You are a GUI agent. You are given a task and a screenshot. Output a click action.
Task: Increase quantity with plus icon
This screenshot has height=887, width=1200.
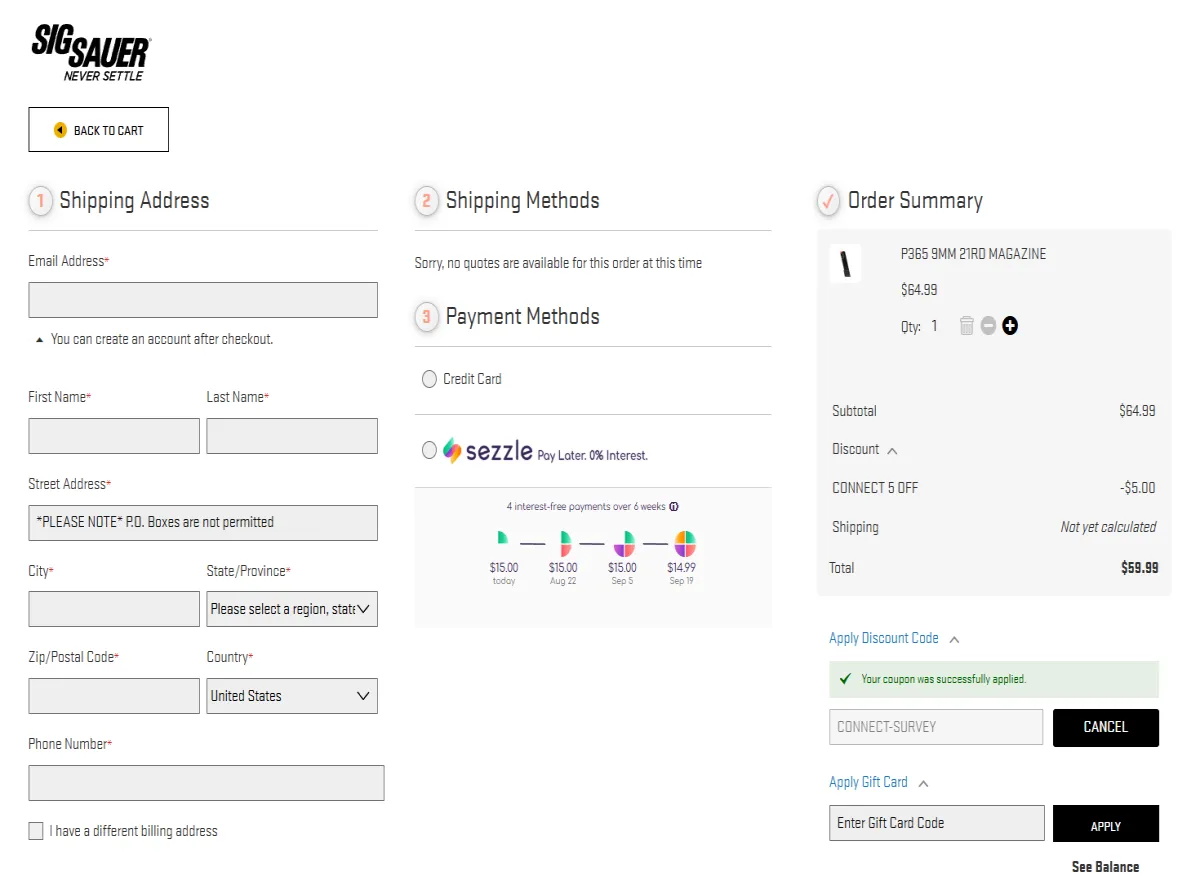tap(1010, 326)
